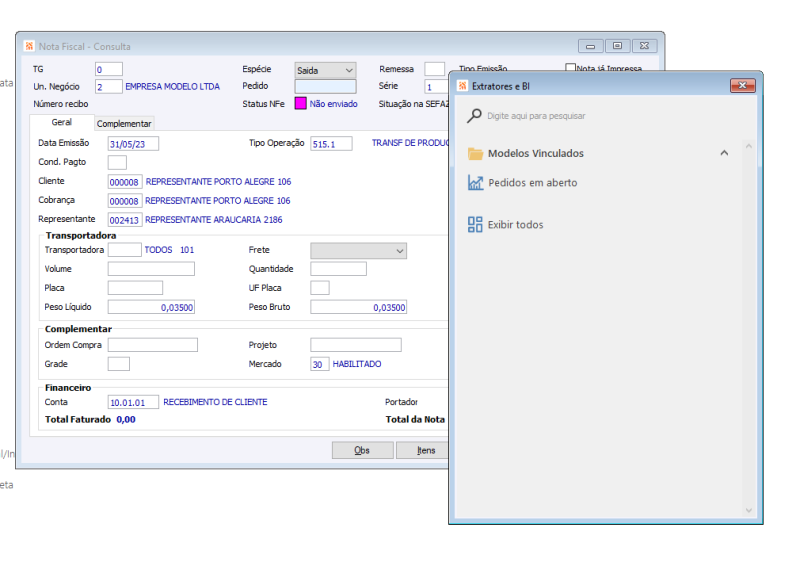Click the Volume input field
Viewport: 800px width, 570px height.
click(151, 269)
